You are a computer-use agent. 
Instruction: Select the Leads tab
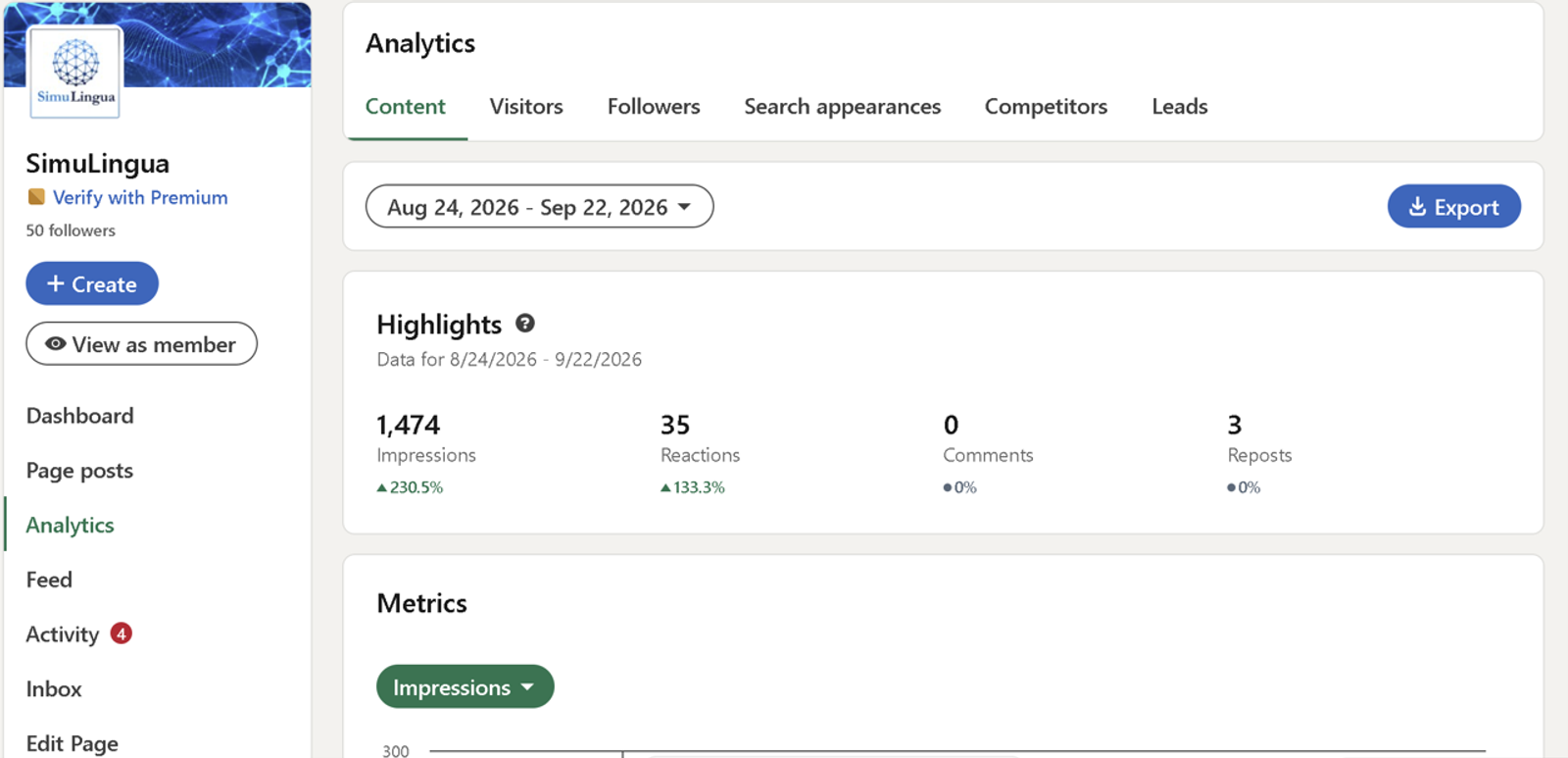coord(1180,106)
